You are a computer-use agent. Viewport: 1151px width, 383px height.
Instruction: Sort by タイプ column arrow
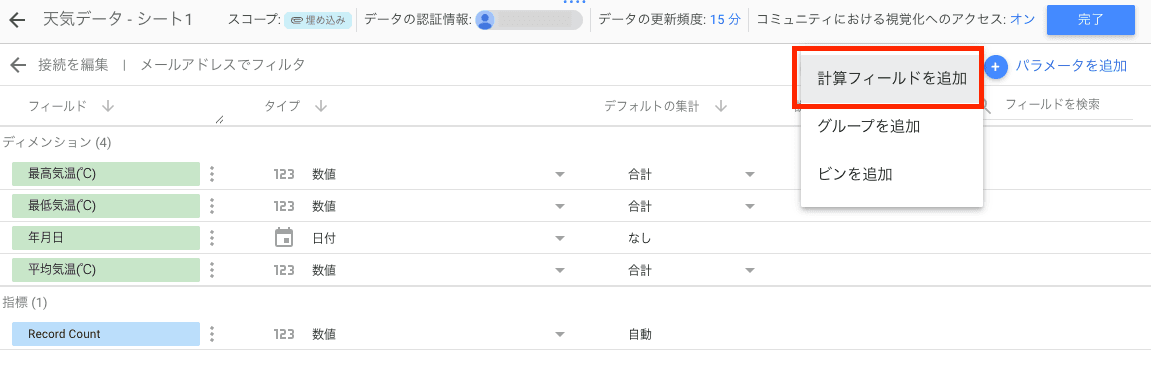321,106
